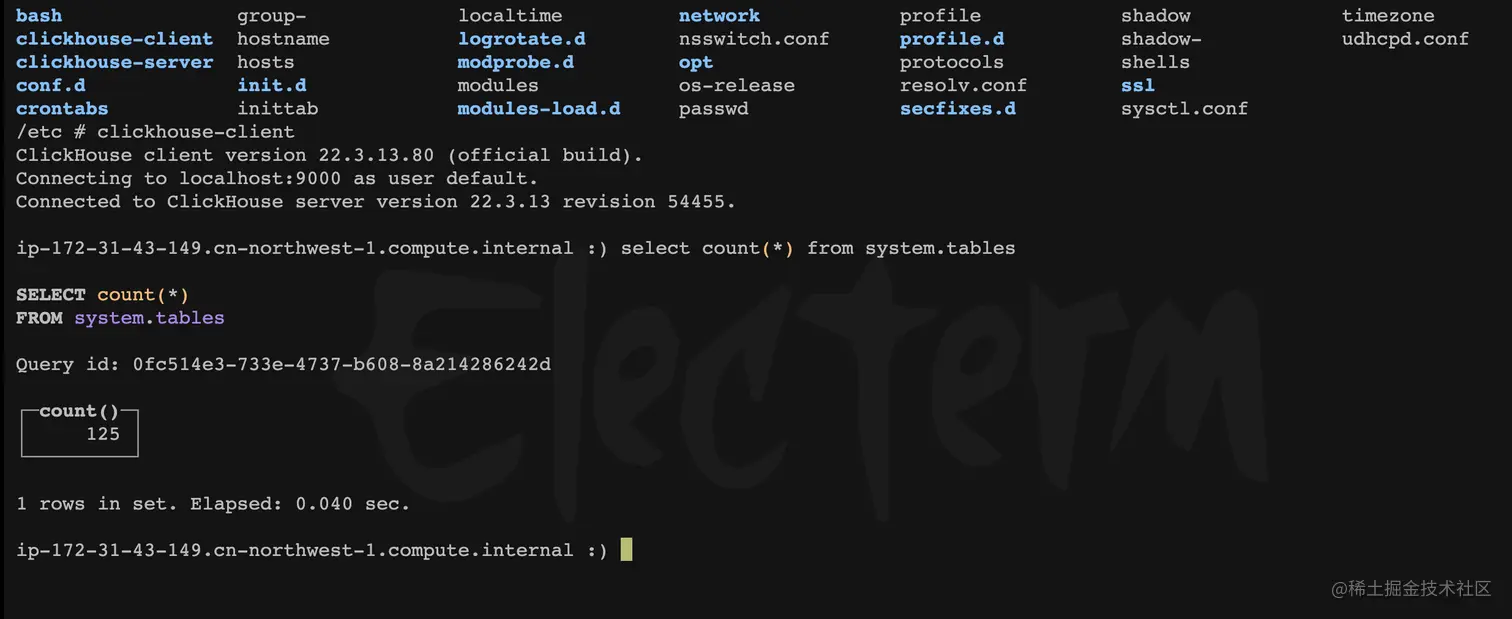Click the clickhouse-server directory name

click(114, 62)
